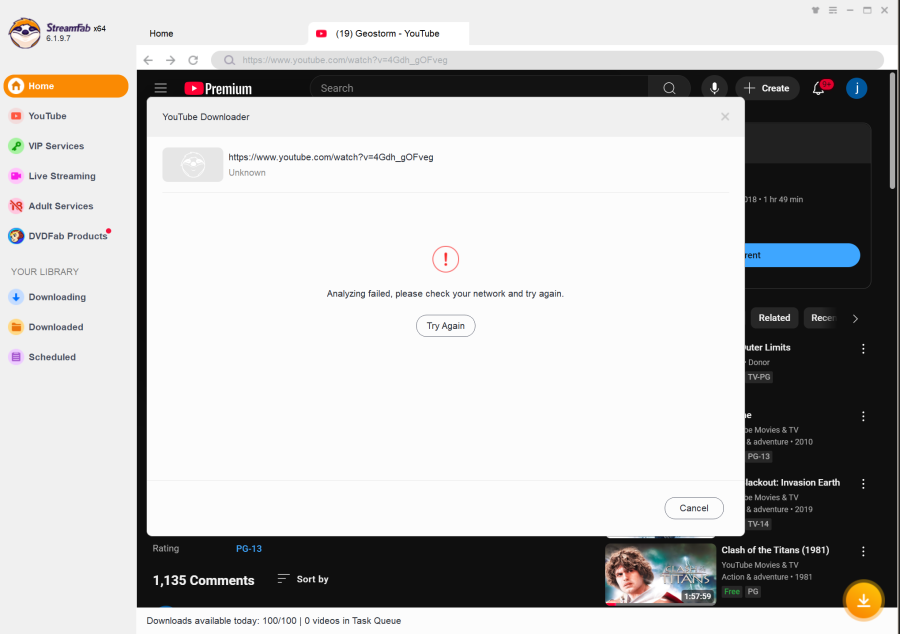Start voice search with microphone icon
This screenshot has height=634, width=900.
714,88
